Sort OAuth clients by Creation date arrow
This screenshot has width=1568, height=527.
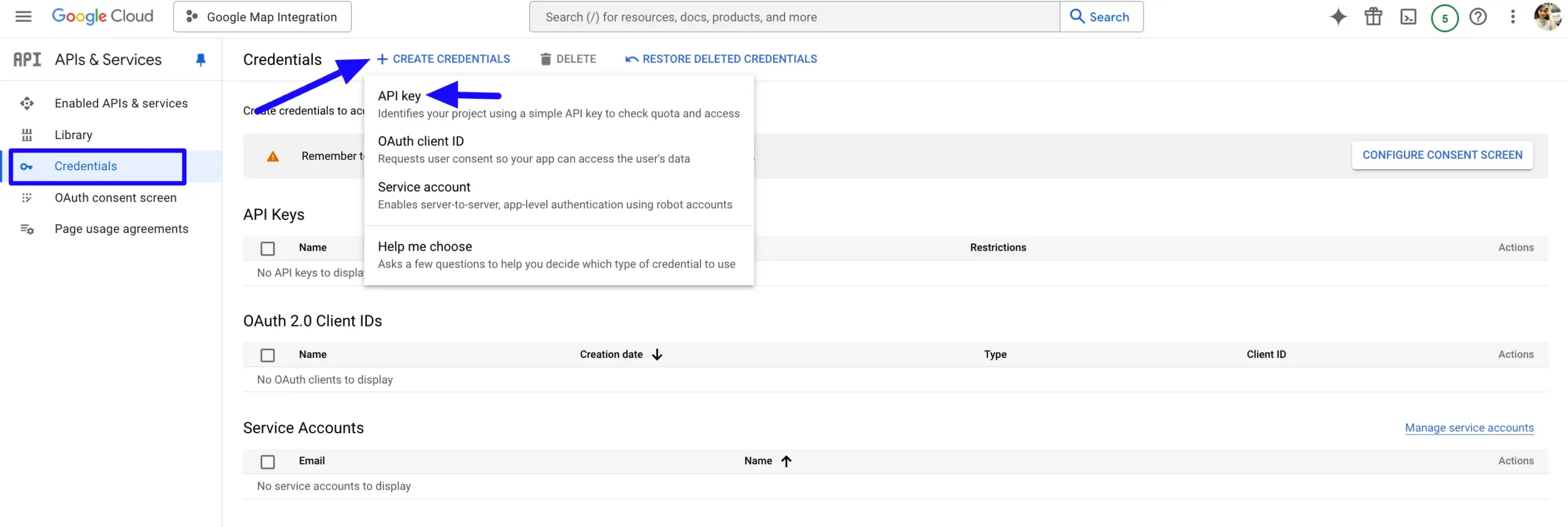657,355
